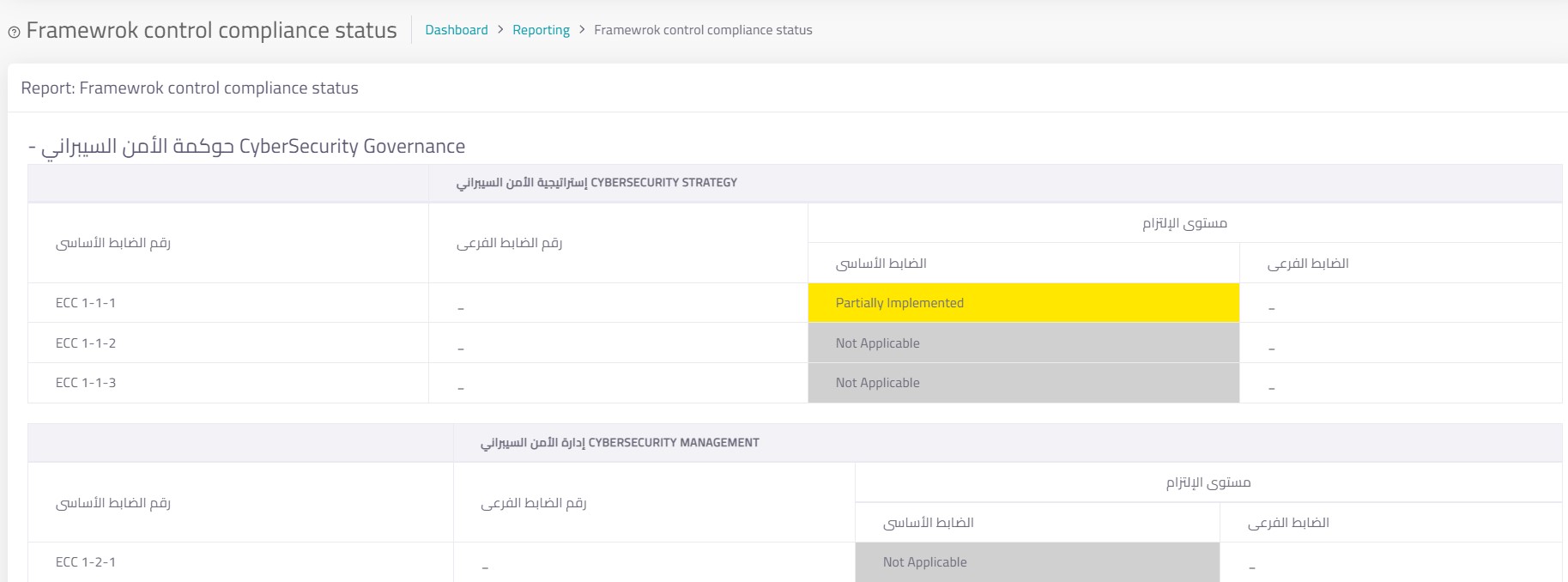Viewport: 1568px width, 582px height.
Task: Go to the Reporting breadcrumb link
Action: [541, 30]
